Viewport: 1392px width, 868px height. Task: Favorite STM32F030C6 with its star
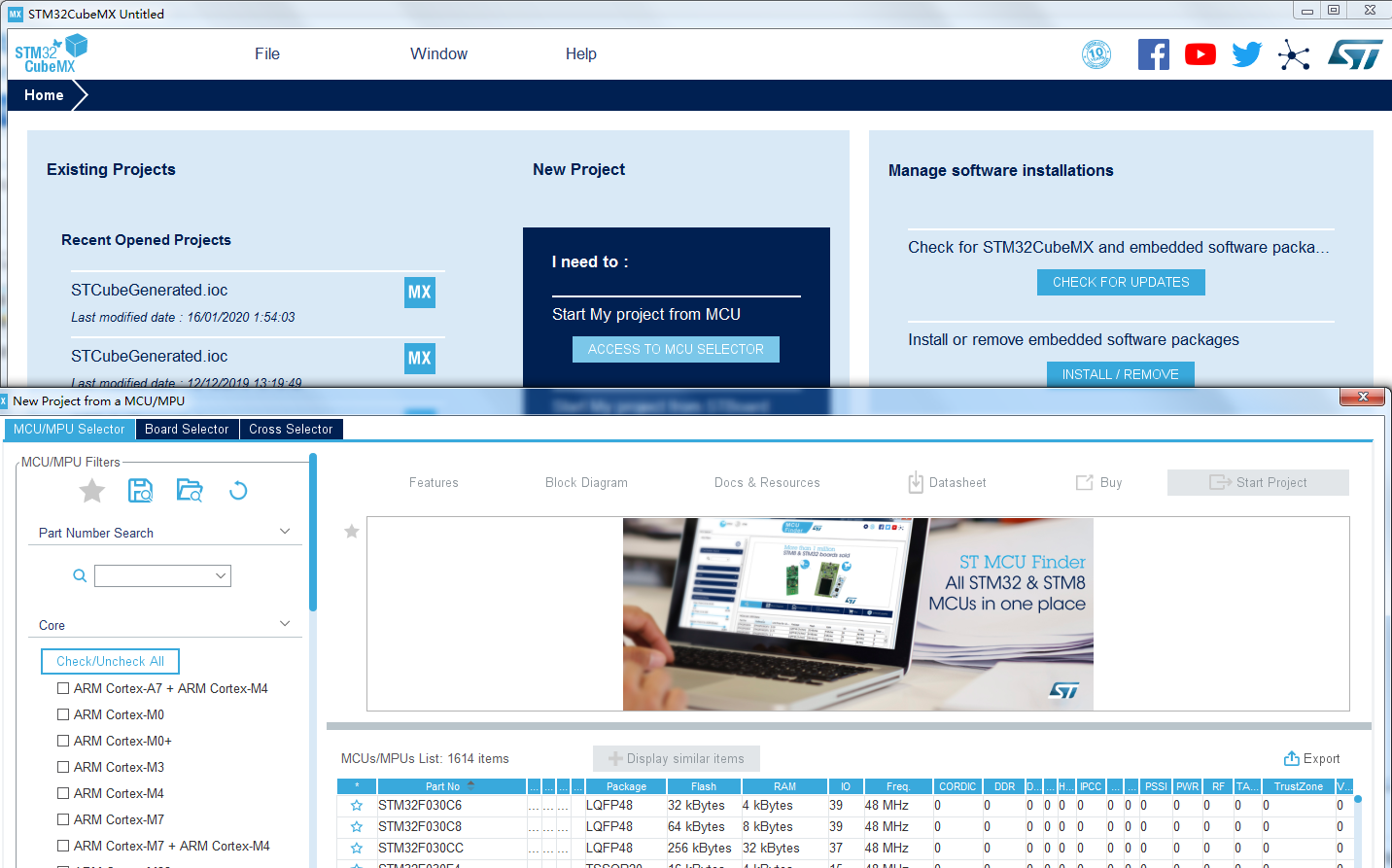pos(357,806)
